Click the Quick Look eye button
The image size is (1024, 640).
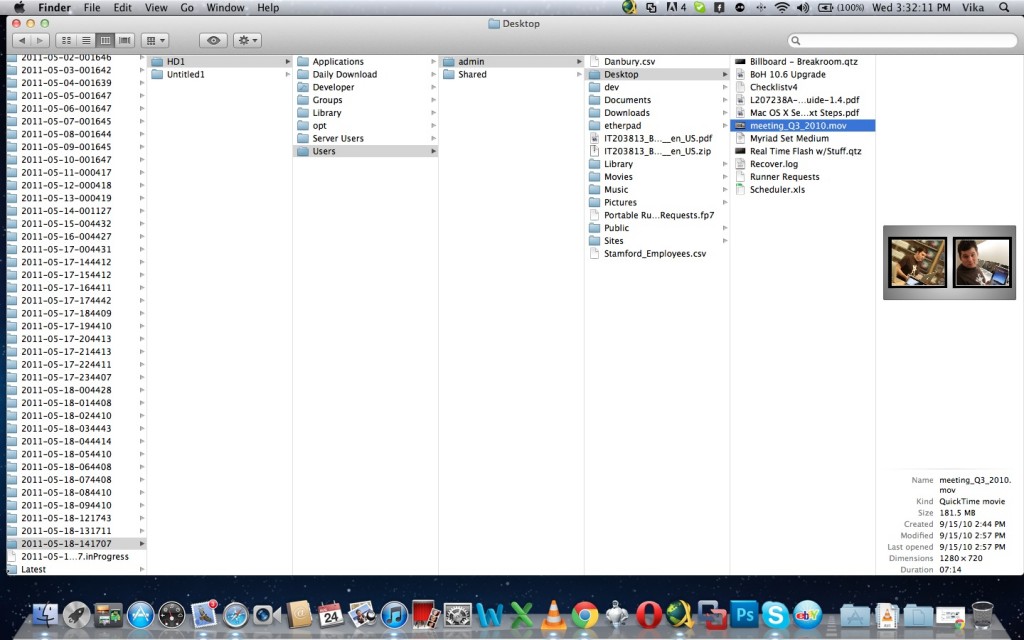tap(212, 40)
